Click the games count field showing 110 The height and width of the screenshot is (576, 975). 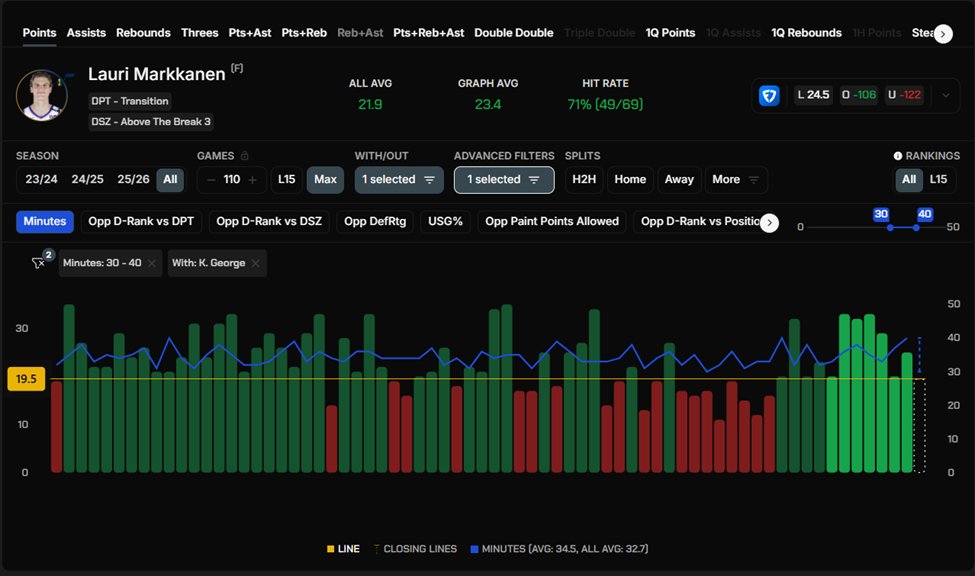tap(232, 180)
